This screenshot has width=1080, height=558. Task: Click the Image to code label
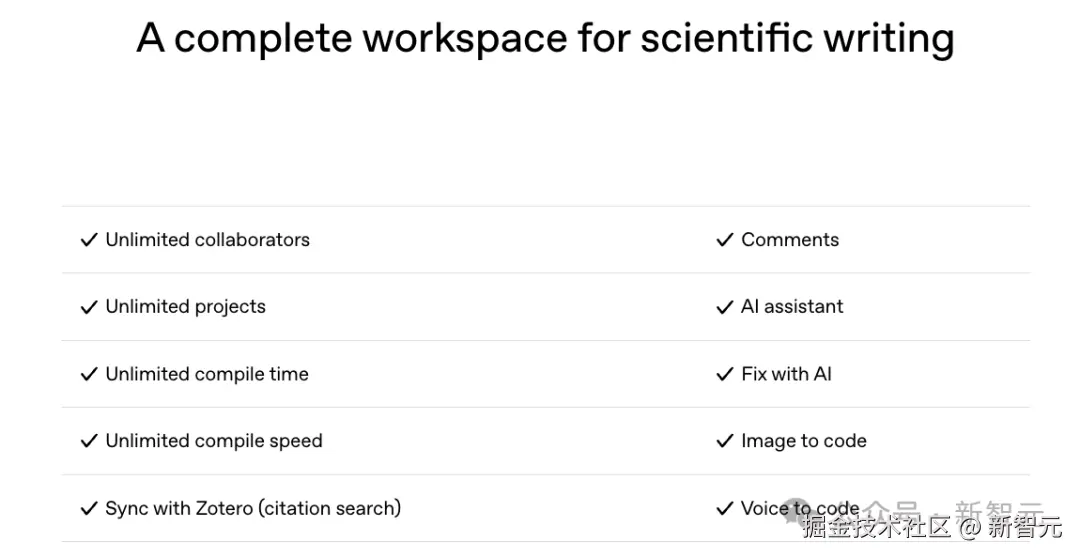click(x=804, y=441)
